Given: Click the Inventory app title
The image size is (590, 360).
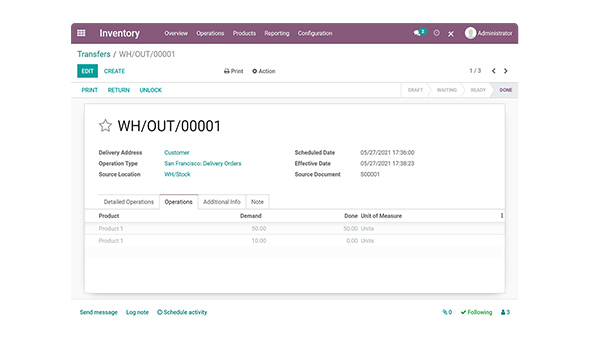Looking at the screenshot, I should pos(119,33).
